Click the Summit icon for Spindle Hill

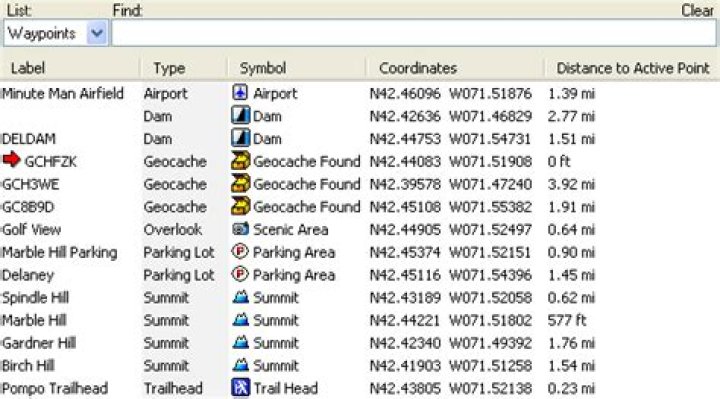pos(240,297)
